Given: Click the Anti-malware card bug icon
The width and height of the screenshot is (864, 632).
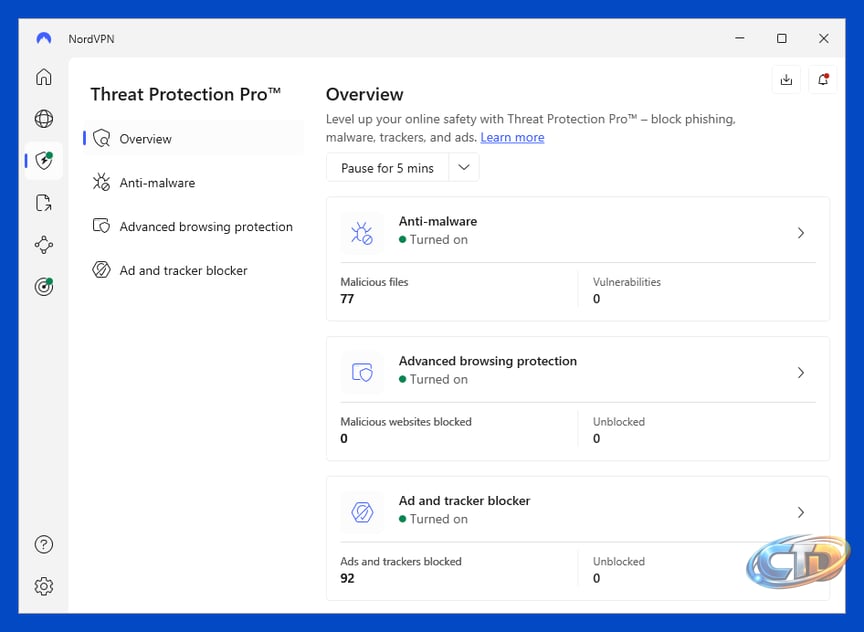Looking at the screenshot, I should click(362, 233).
